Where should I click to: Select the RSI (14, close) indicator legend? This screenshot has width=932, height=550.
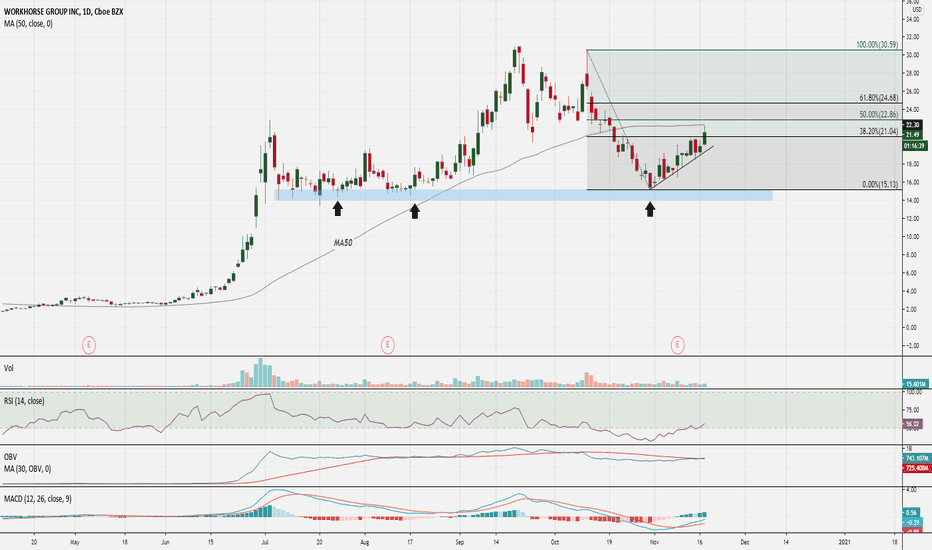pyautogui.click(x=24, y=401)
